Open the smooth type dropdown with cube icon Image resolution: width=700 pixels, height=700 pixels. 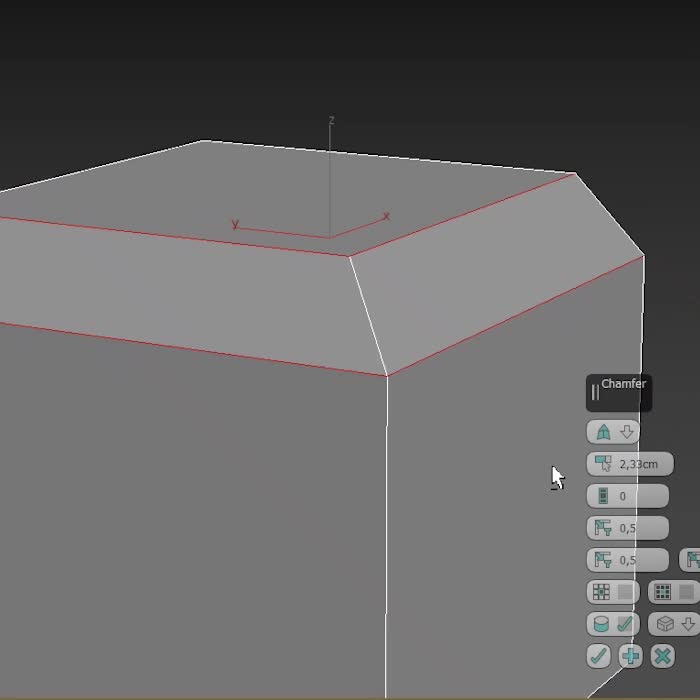coord(674,624)
